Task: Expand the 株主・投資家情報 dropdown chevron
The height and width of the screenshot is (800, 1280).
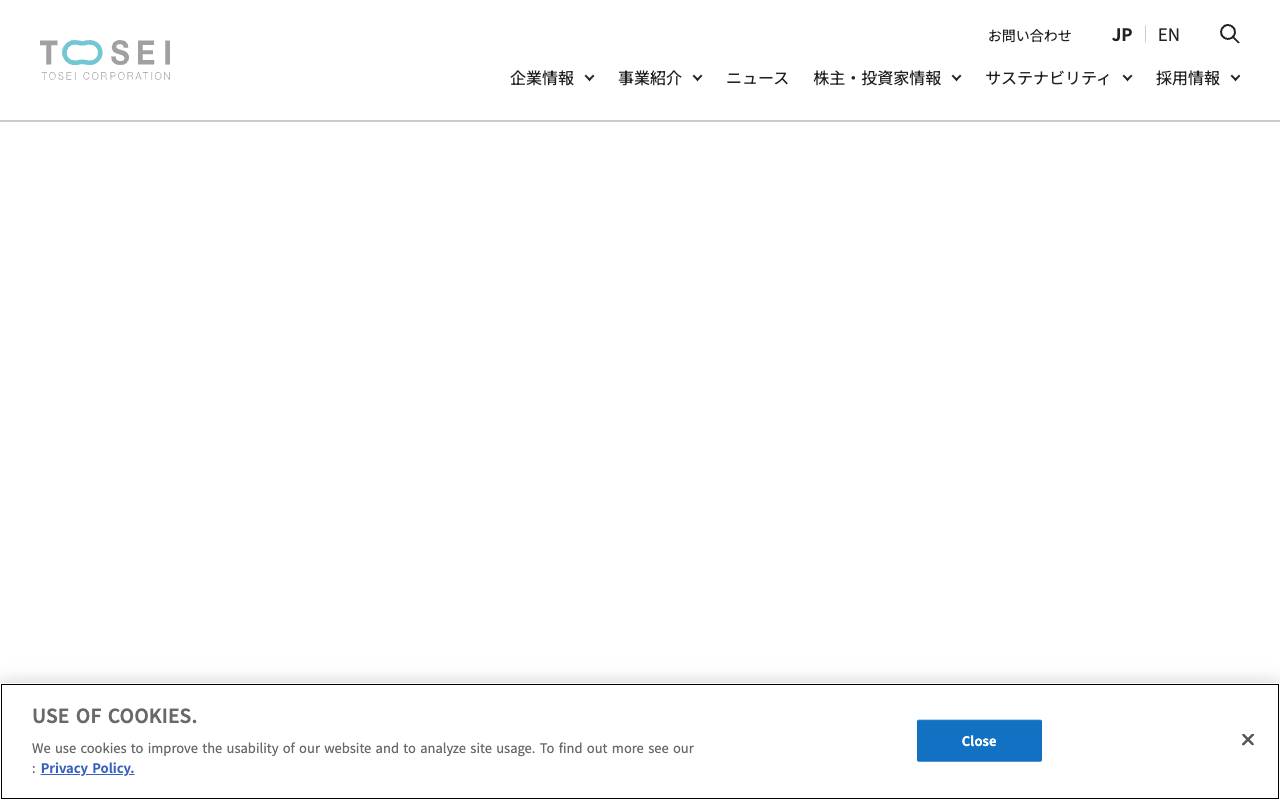Action: click(956, 78)
